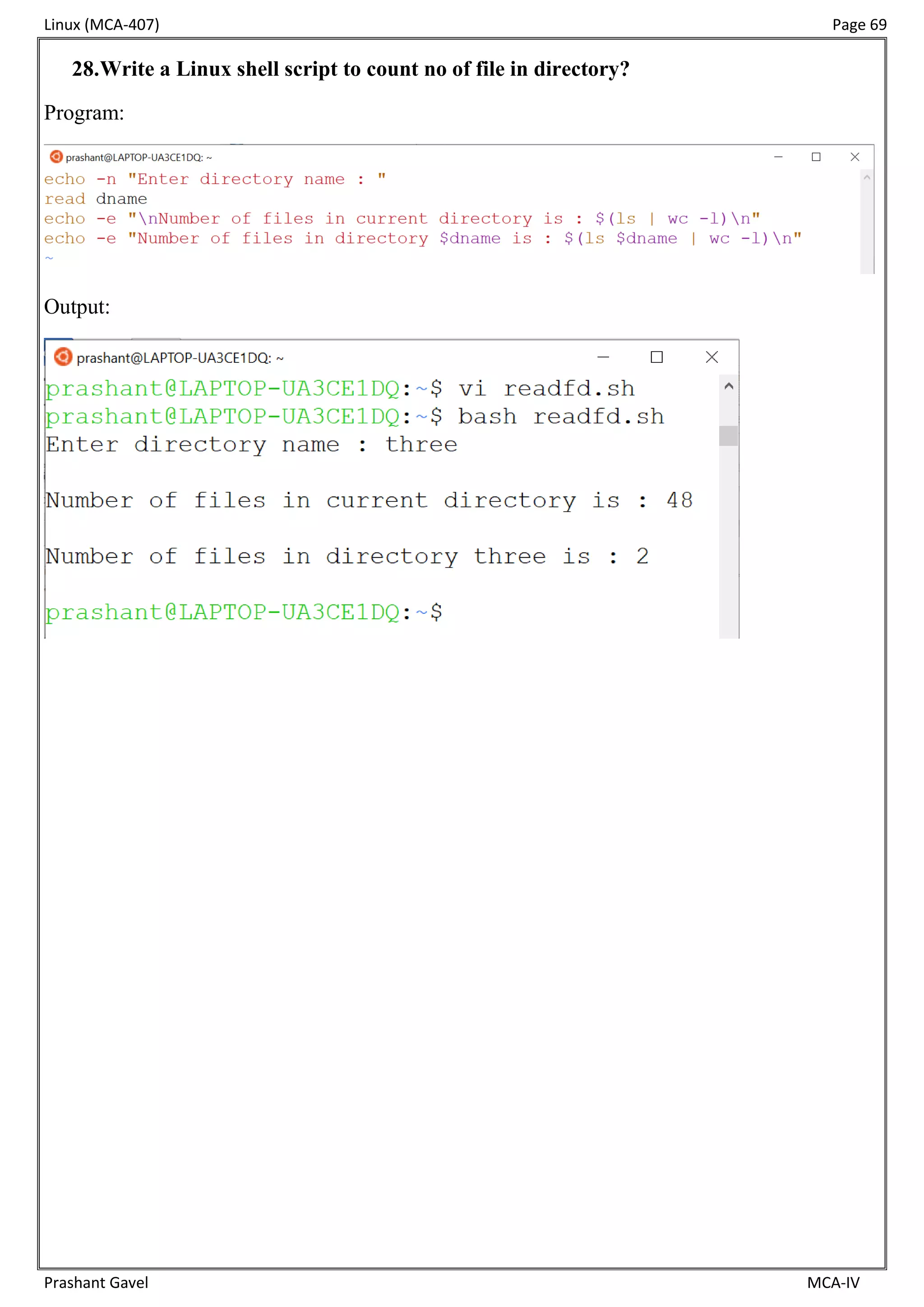Click the question 28 heading

pos(351,69)
